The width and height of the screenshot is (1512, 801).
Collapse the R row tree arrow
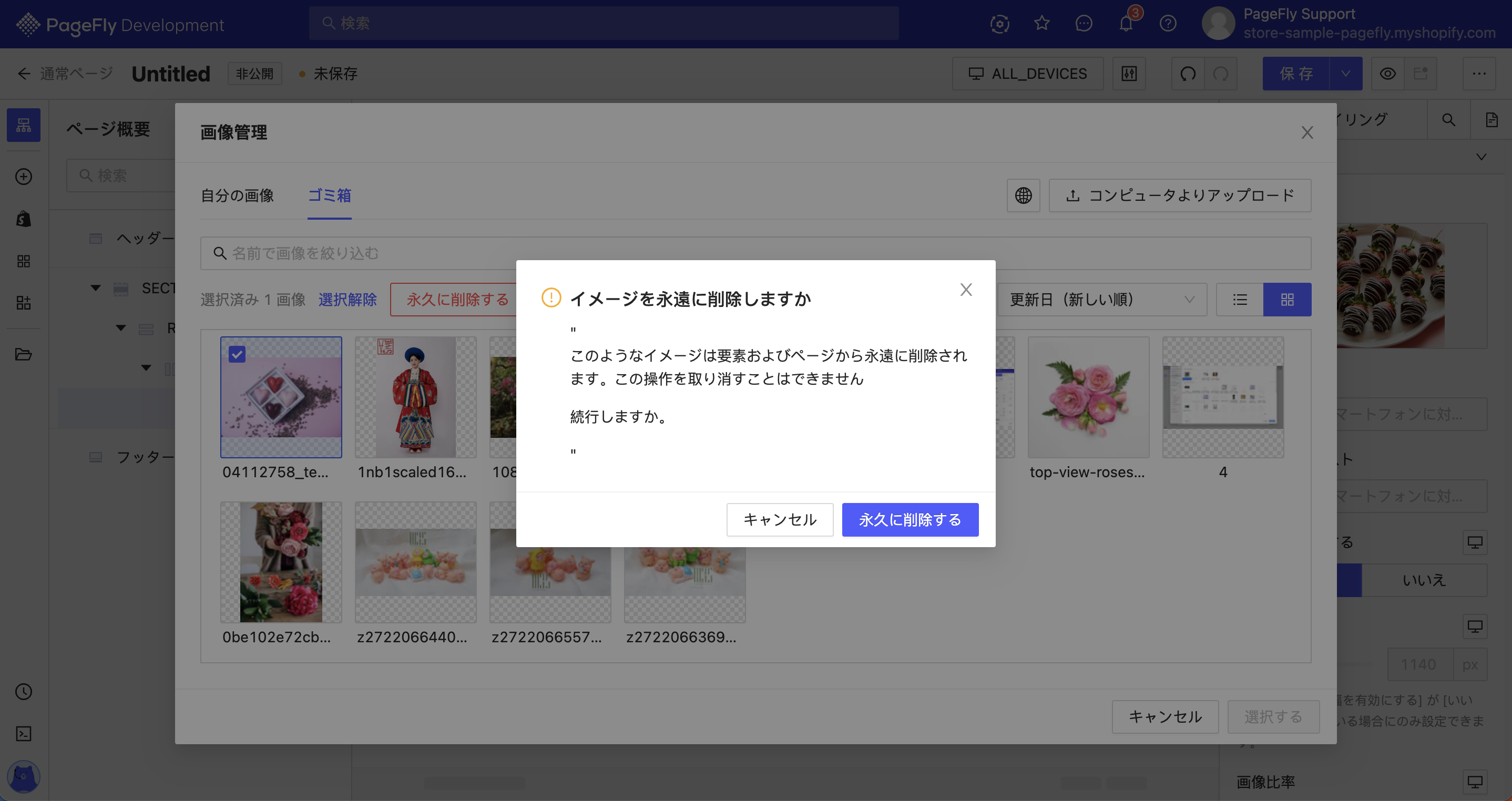point(121,328)
